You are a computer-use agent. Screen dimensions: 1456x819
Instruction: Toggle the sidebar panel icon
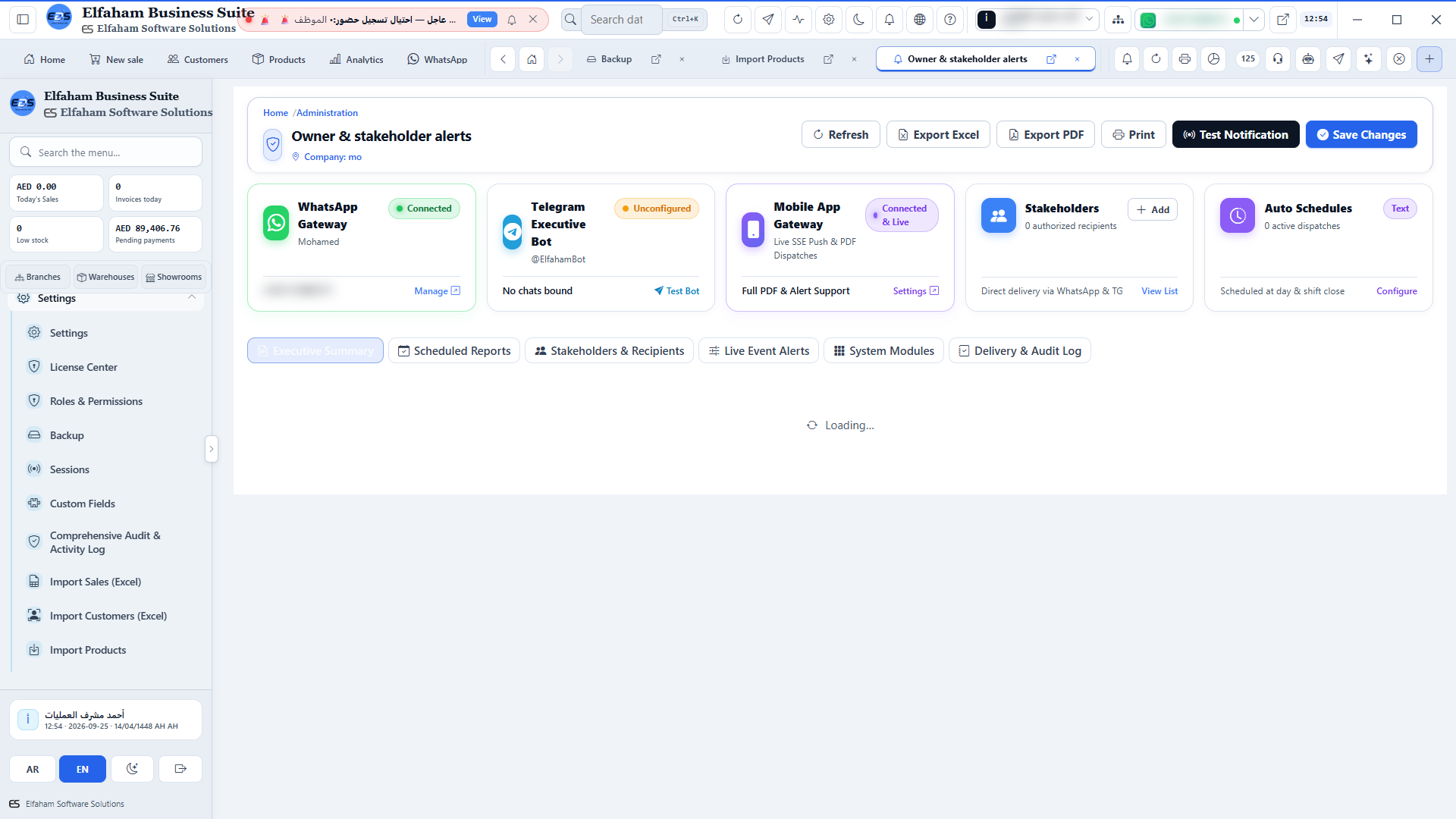coord(23,20)
